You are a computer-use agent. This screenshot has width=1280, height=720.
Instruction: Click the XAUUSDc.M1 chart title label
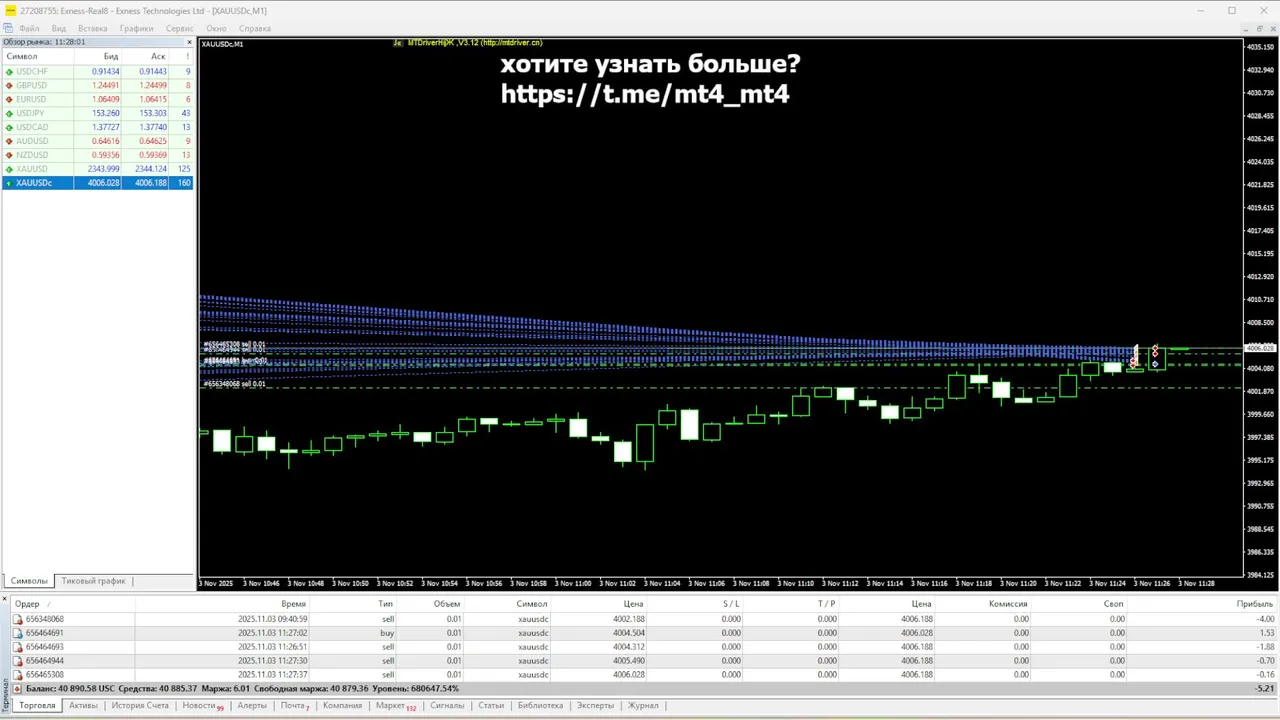(223, 44)
